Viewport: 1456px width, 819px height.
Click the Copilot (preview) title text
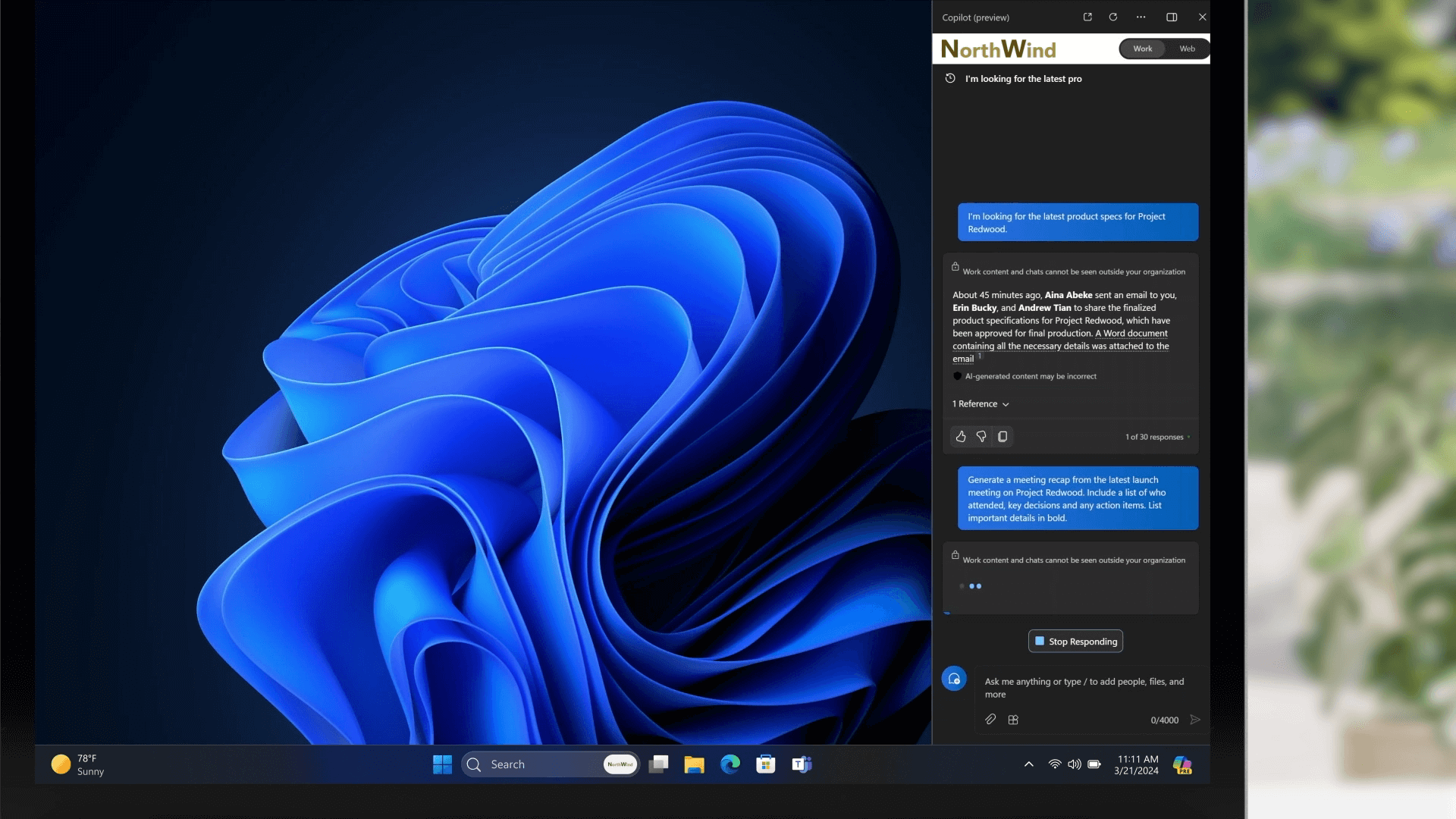tap(976, 17)
